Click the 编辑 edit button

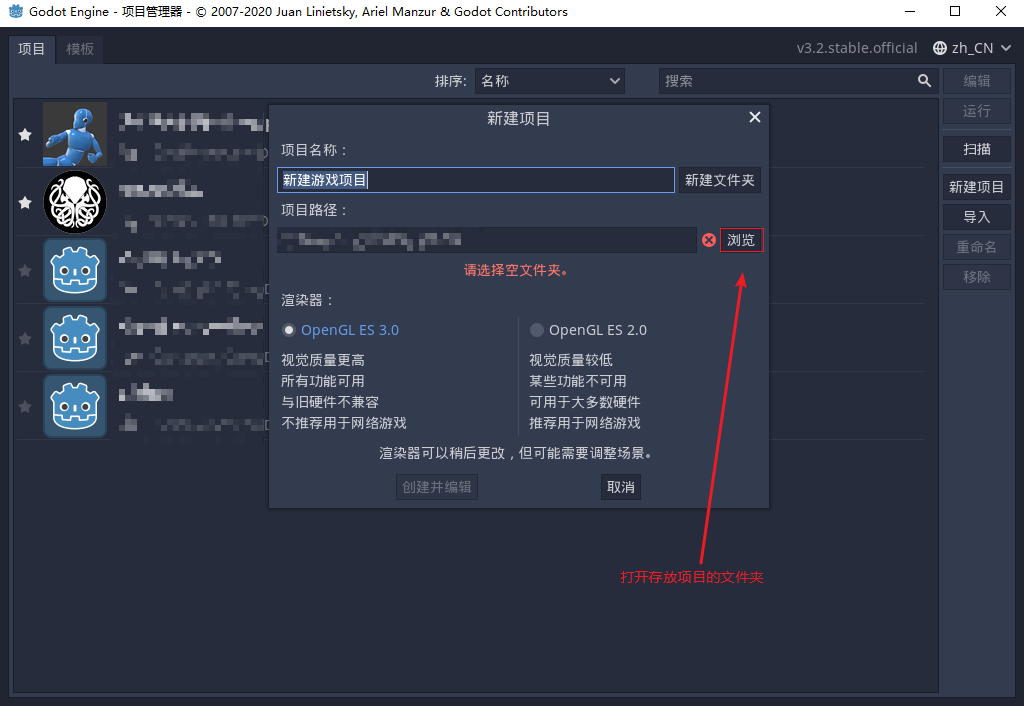977,81
